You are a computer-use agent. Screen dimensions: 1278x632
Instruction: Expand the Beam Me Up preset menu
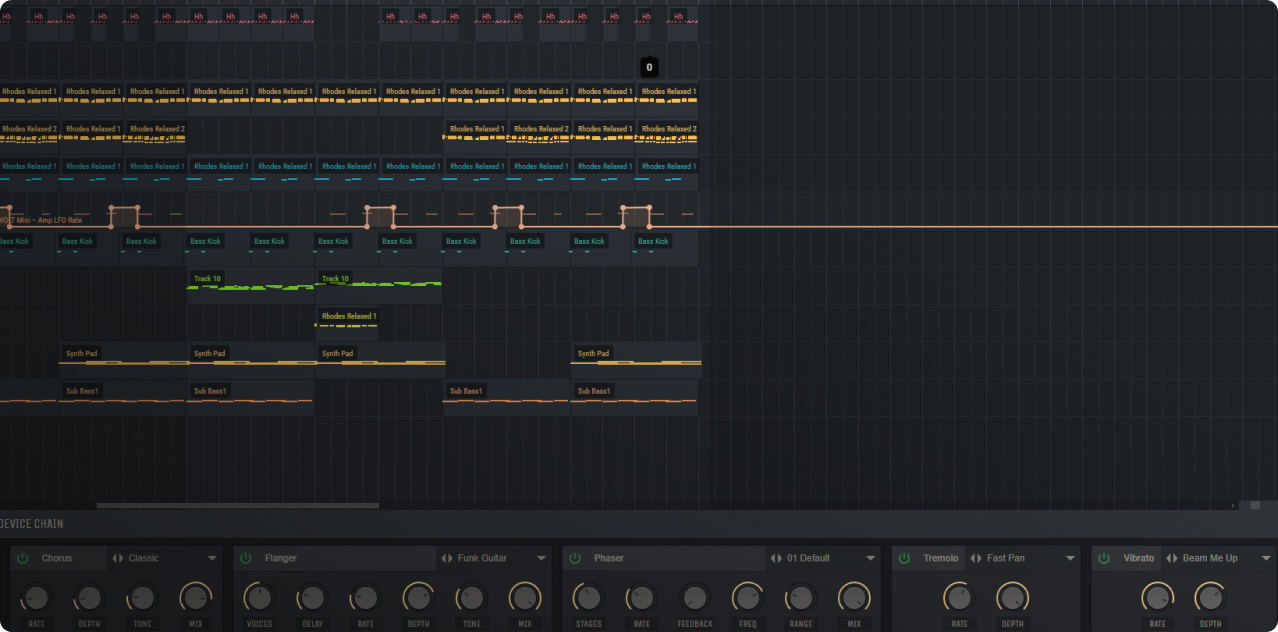tap(1266, 558)
